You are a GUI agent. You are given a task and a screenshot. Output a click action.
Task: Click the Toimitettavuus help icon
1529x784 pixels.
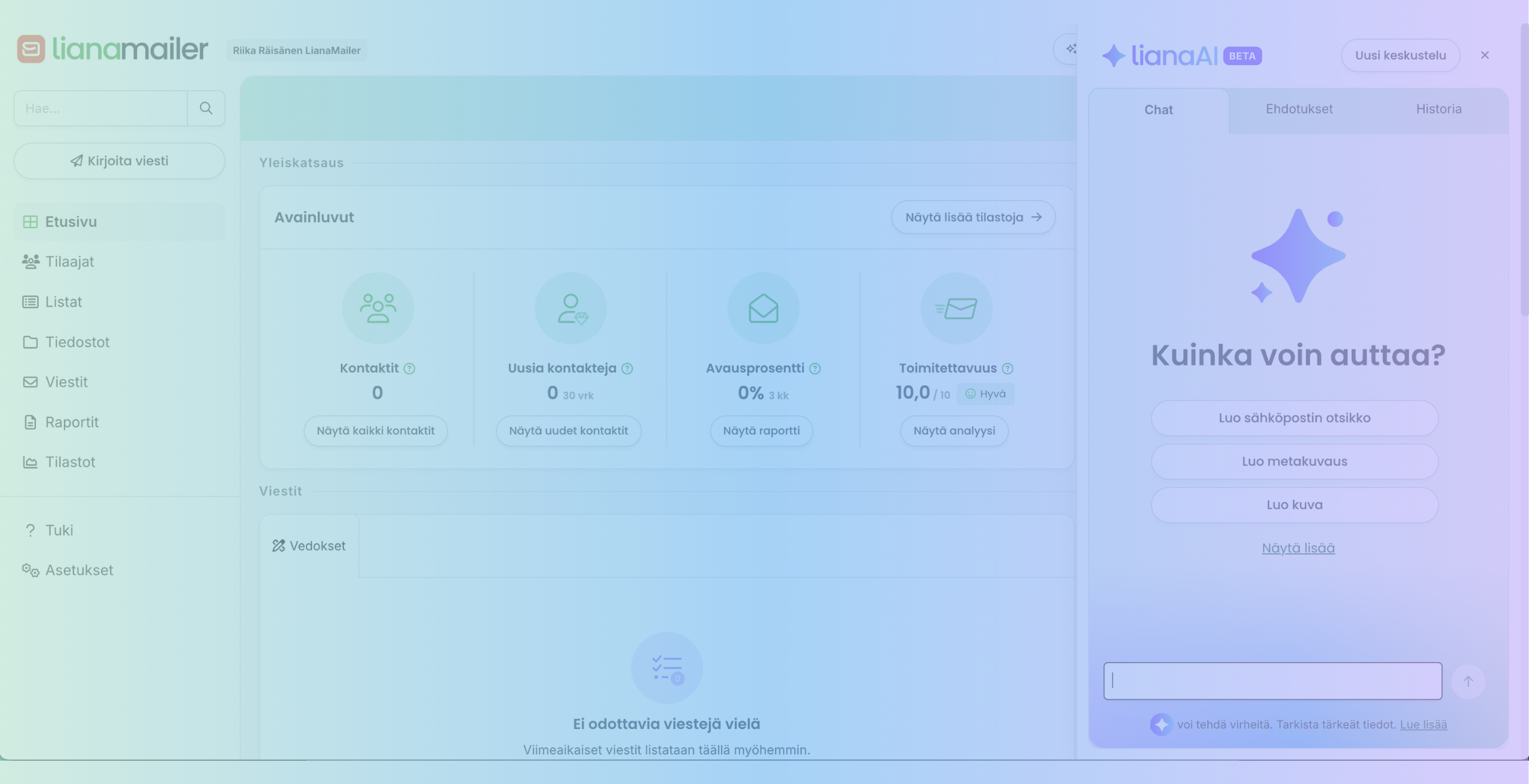1008,368
